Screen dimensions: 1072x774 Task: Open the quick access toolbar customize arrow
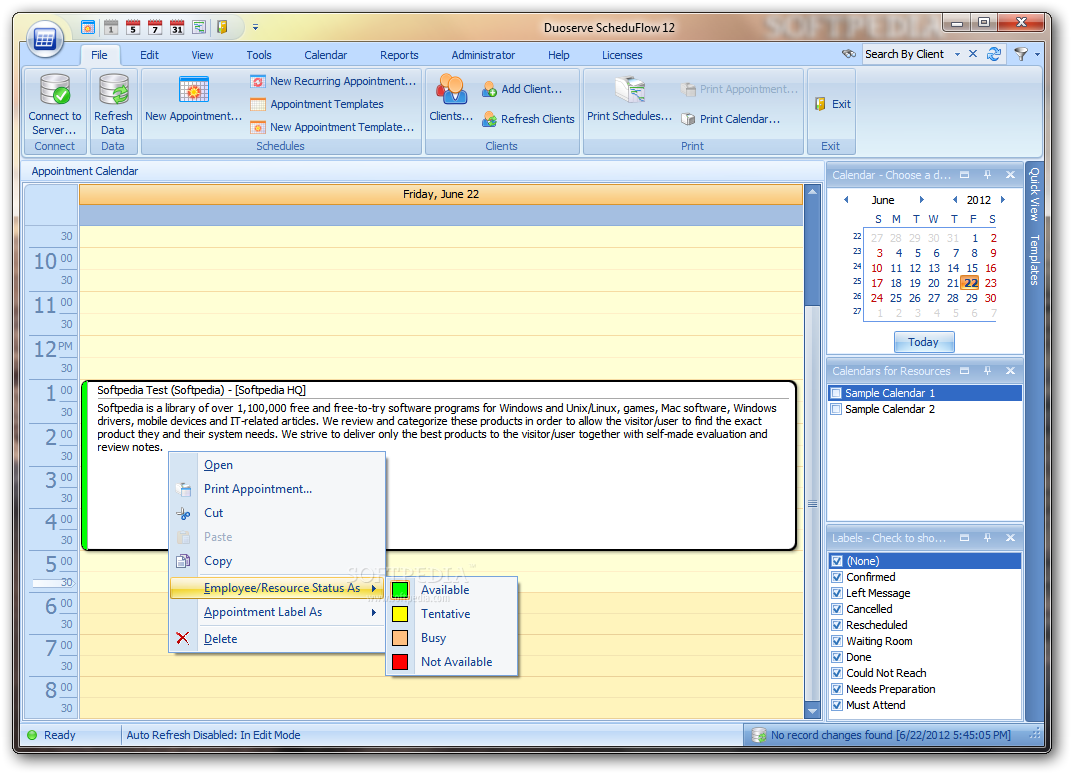[x=255, y=27]
